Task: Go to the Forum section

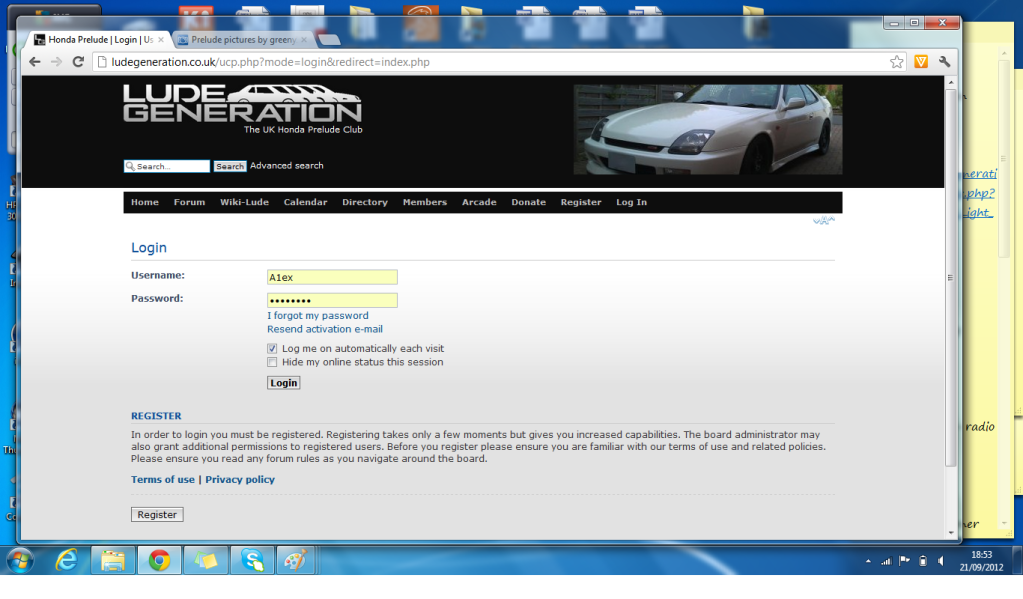Action: [189, 202]
